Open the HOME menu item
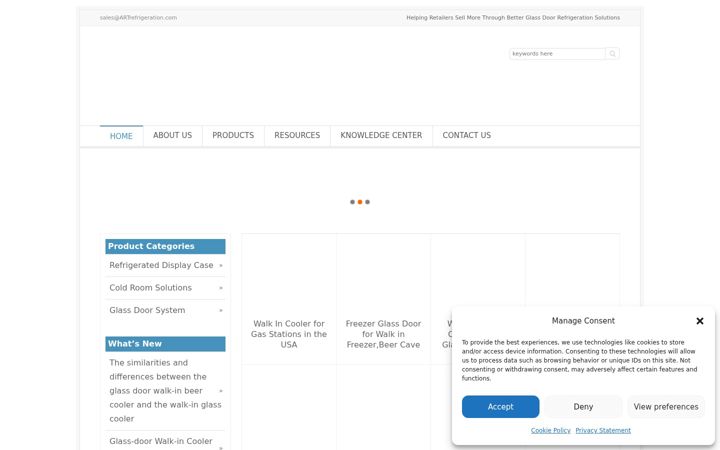This screenshot has height=450, width=720. point(121,136)
